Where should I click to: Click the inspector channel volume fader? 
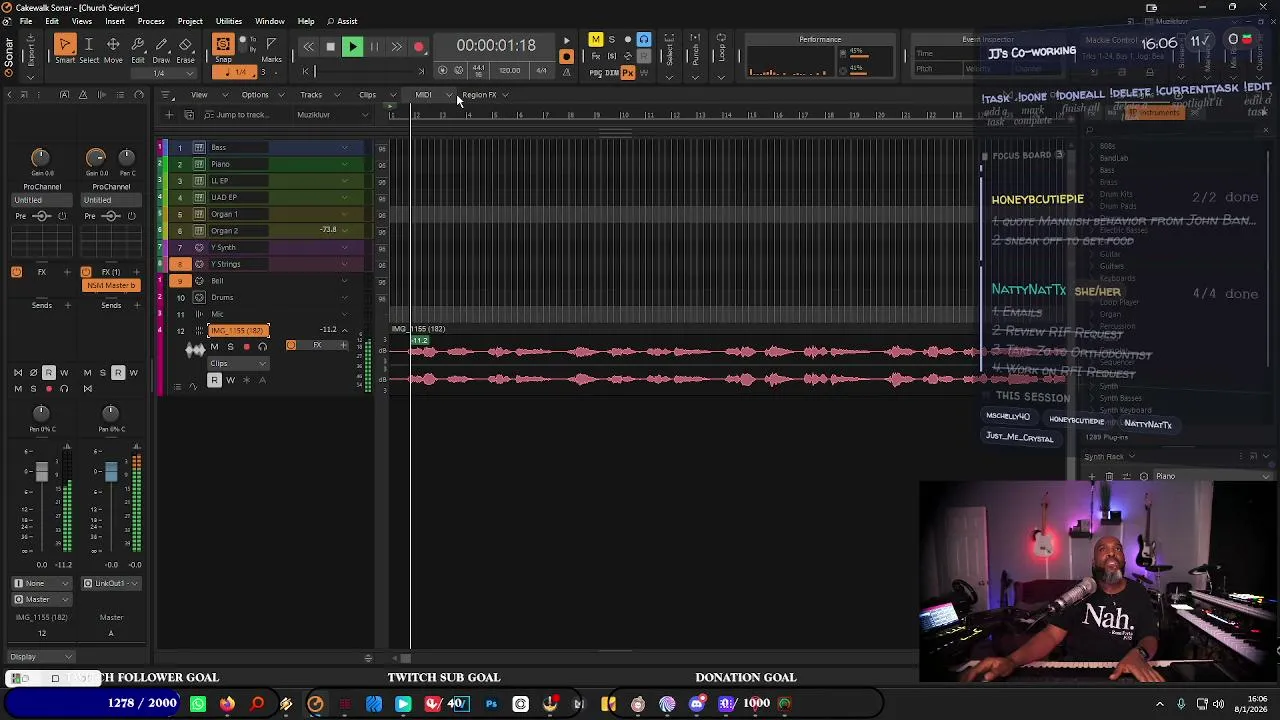point(42,472)
